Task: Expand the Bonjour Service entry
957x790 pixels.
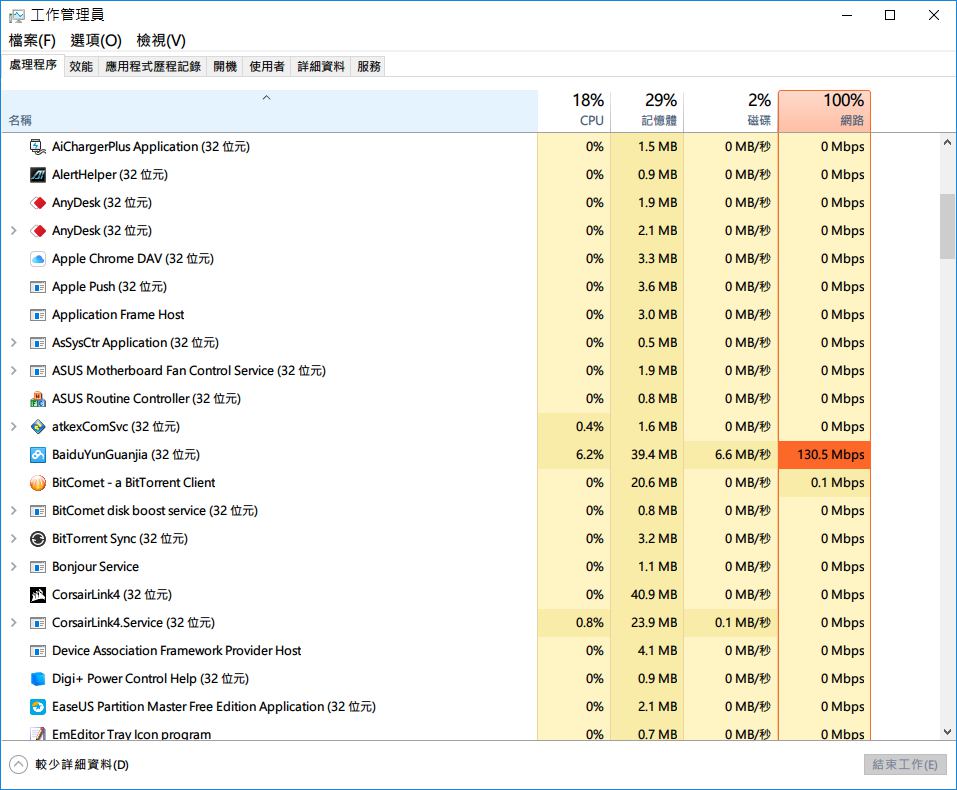Action: (x=13, y=567)
